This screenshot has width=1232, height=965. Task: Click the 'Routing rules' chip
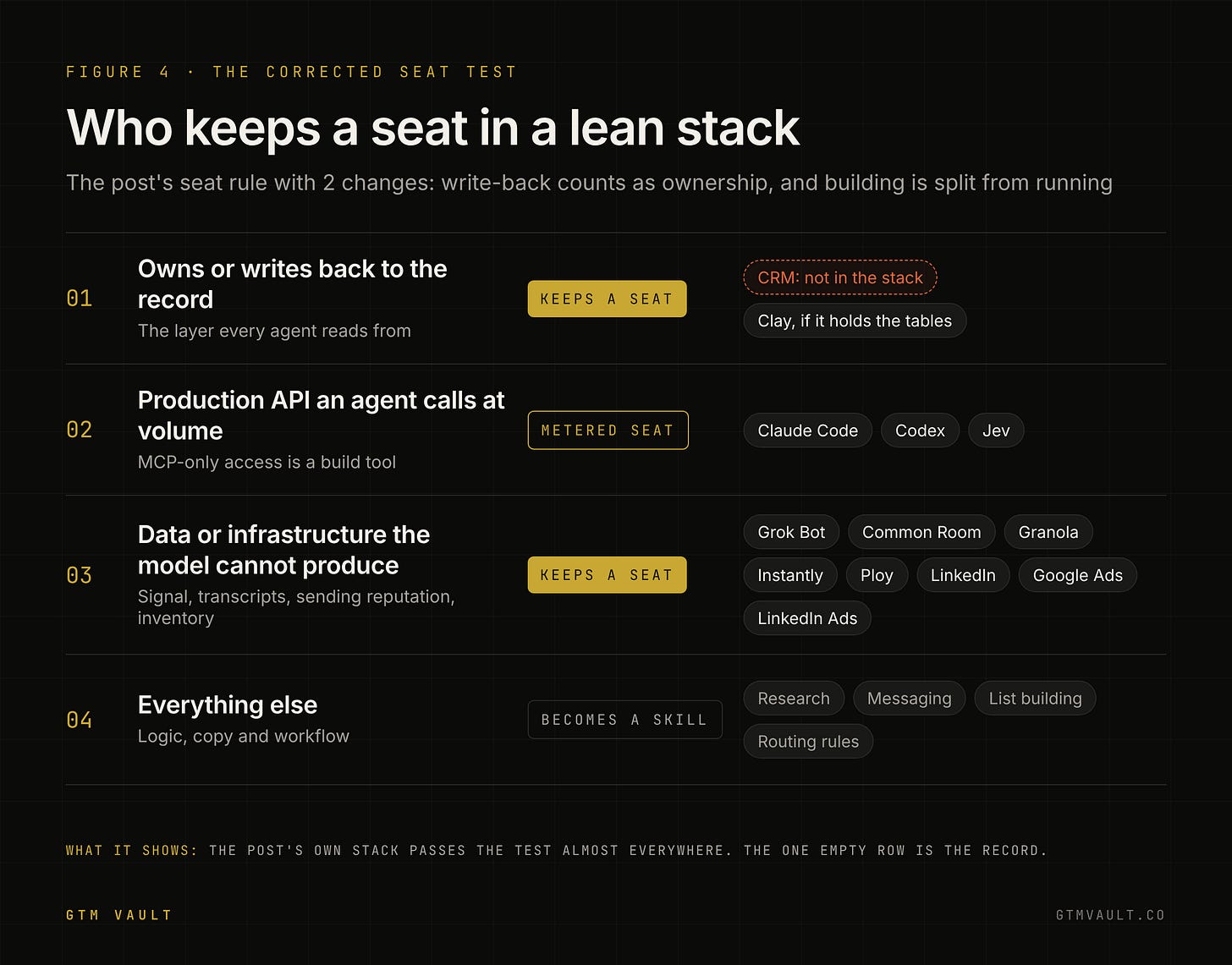[x=808, y=742]
